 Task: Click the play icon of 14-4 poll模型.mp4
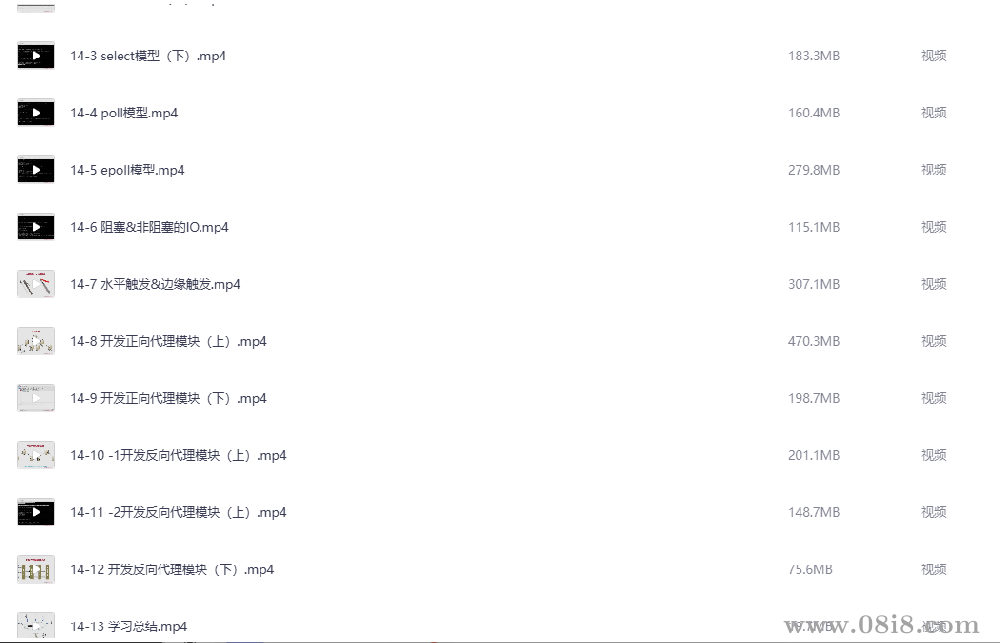coord(36,113)
